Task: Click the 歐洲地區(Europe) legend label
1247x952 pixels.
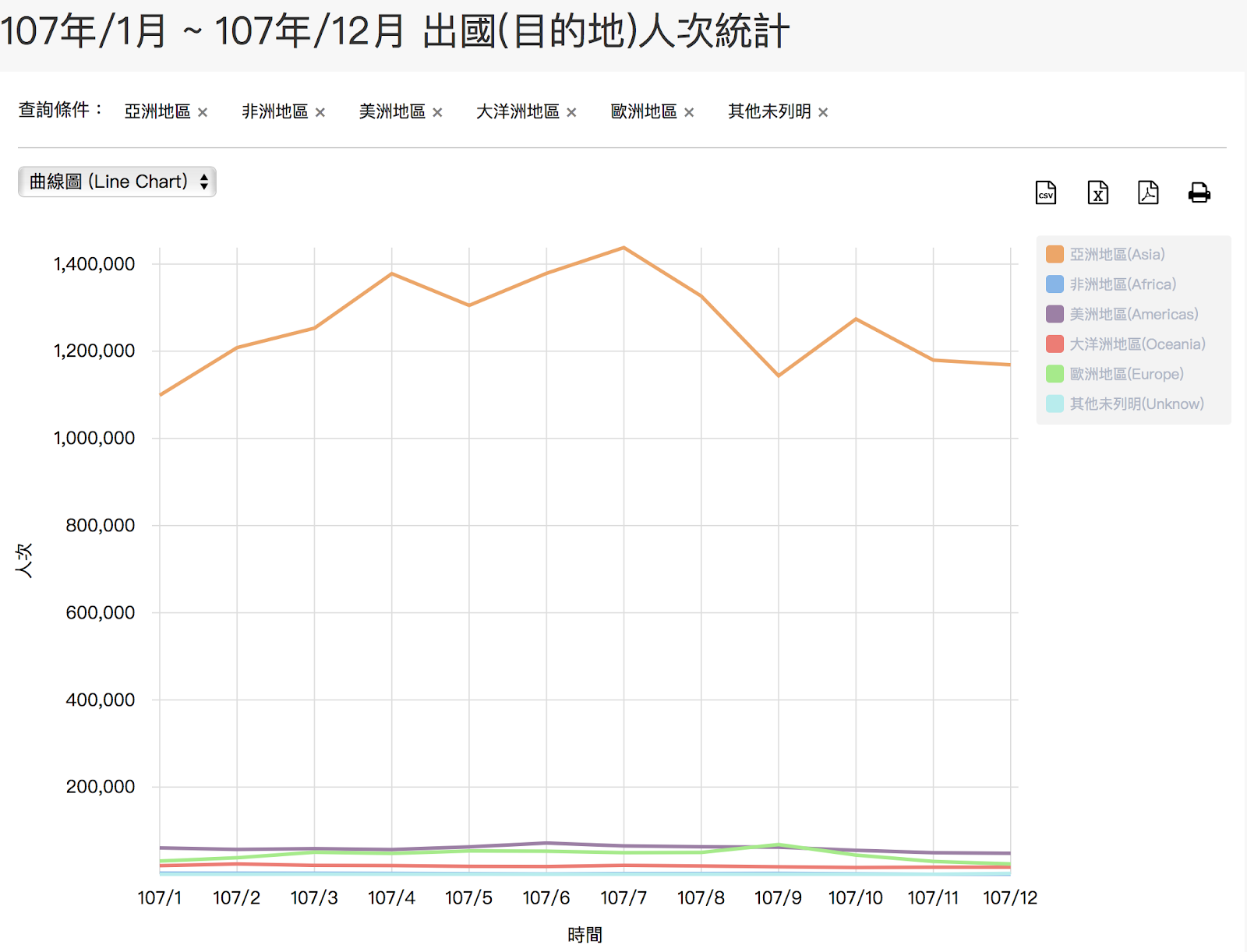Action: (x=1126, y=374)
